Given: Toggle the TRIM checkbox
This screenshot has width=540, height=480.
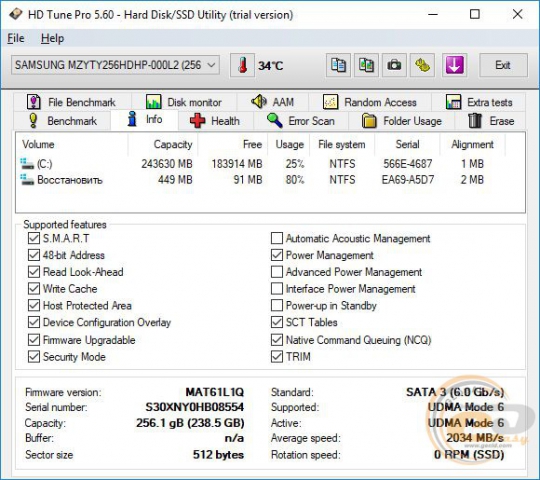Looking at the screenshot, I should pos(277,356).
